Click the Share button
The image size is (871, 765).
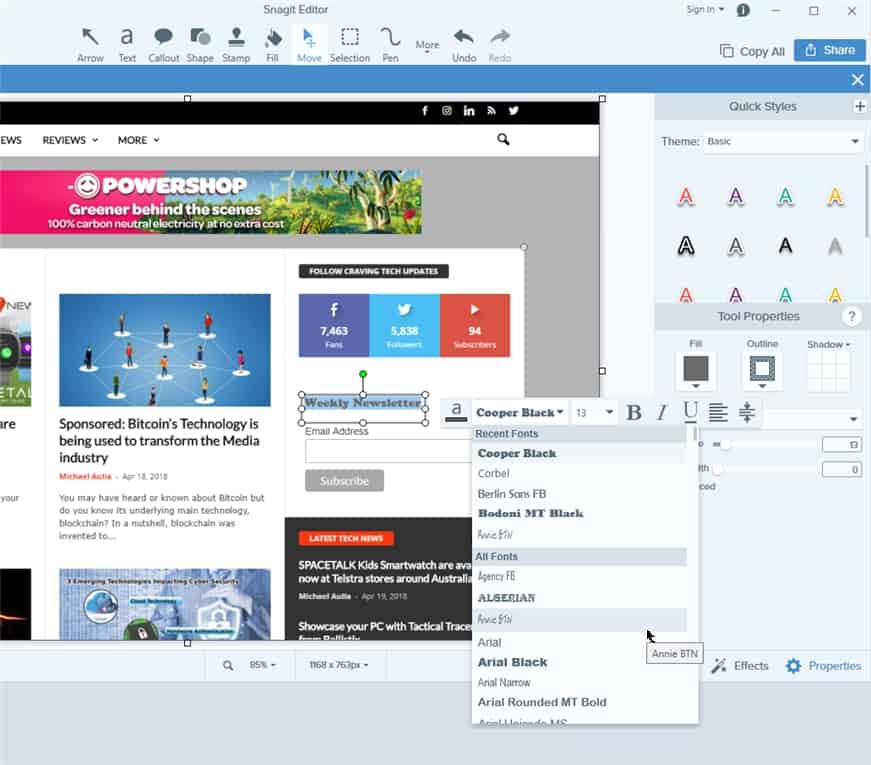click(829, 51)
